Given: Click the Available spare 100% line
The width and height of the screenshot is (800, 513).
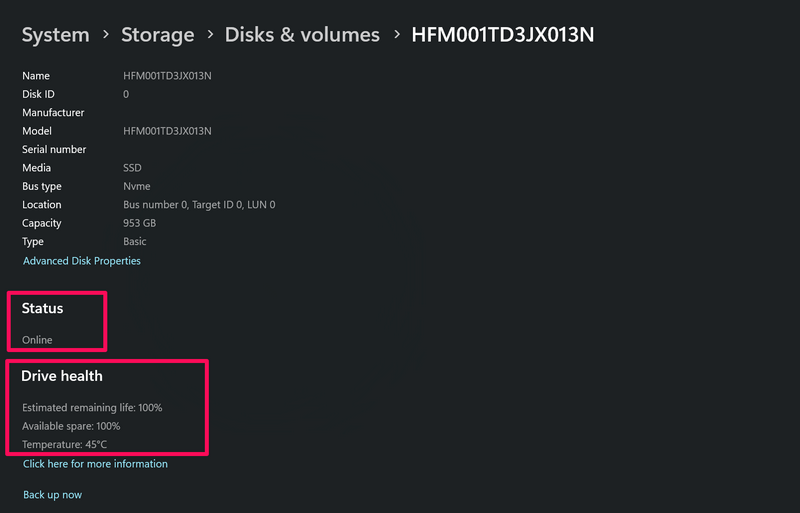Looking at the screenshot, I should pyautogui.click(x=71, y=426).
